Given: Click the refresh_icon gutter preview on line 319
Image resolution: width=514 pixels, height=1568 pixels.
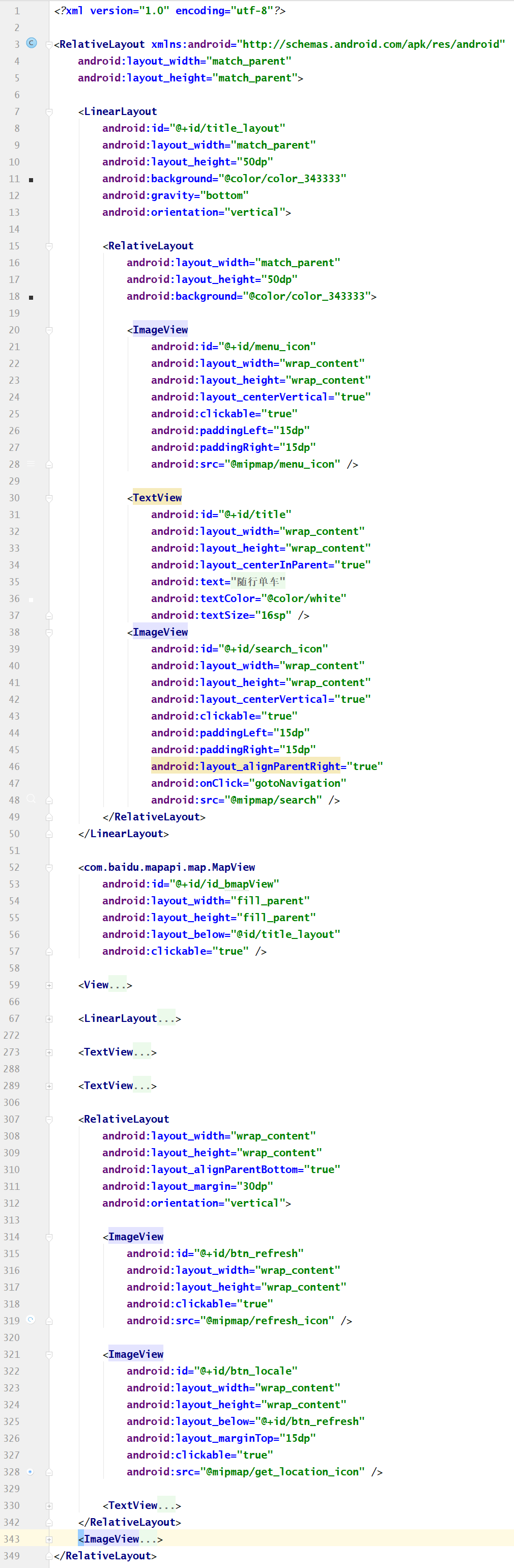Looking at the screenshot, I should [x=31, y=1320].
